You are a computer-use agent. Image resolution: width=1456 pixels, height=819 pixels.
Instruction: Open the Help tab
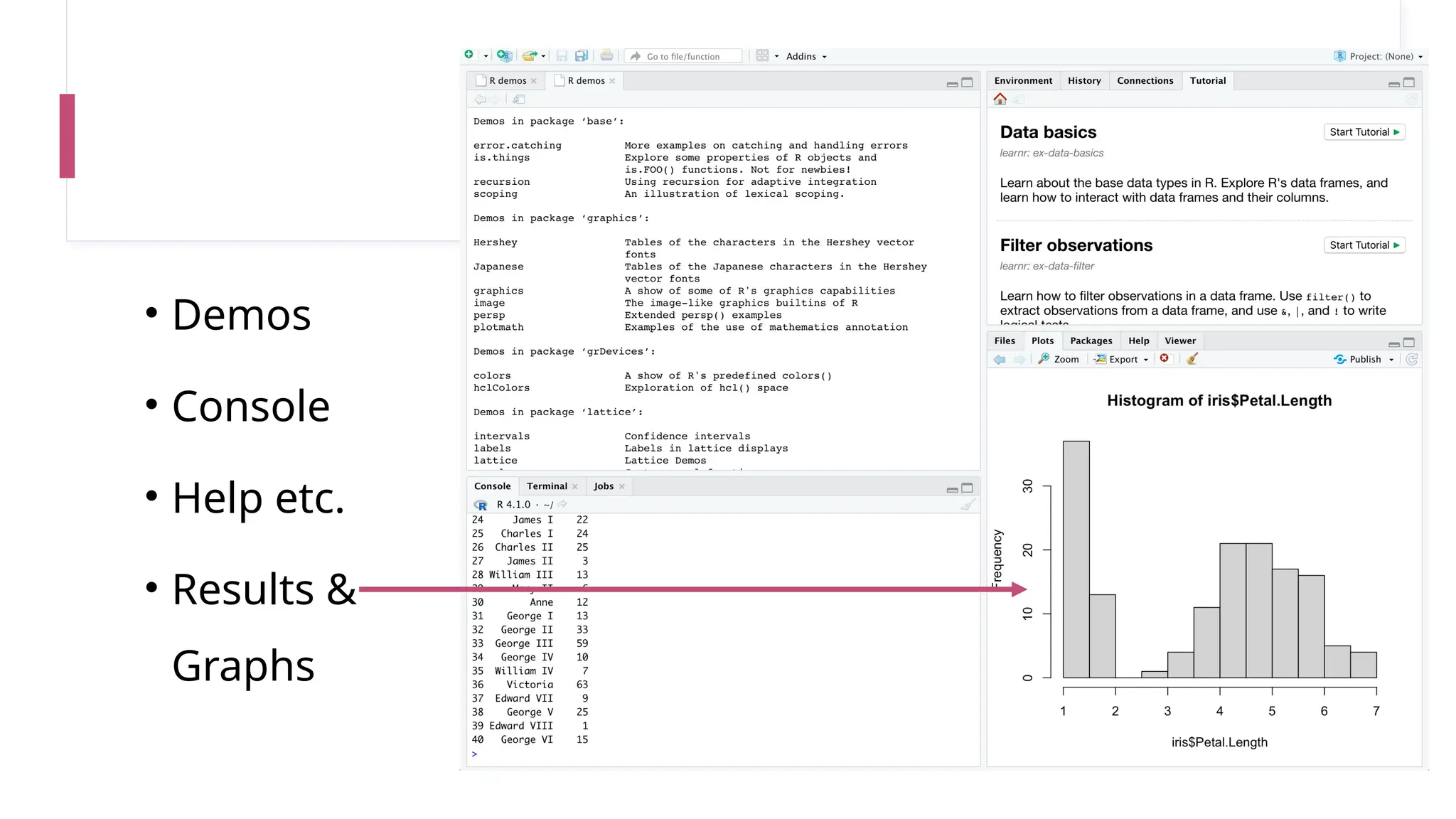(x=1139, y=341)
